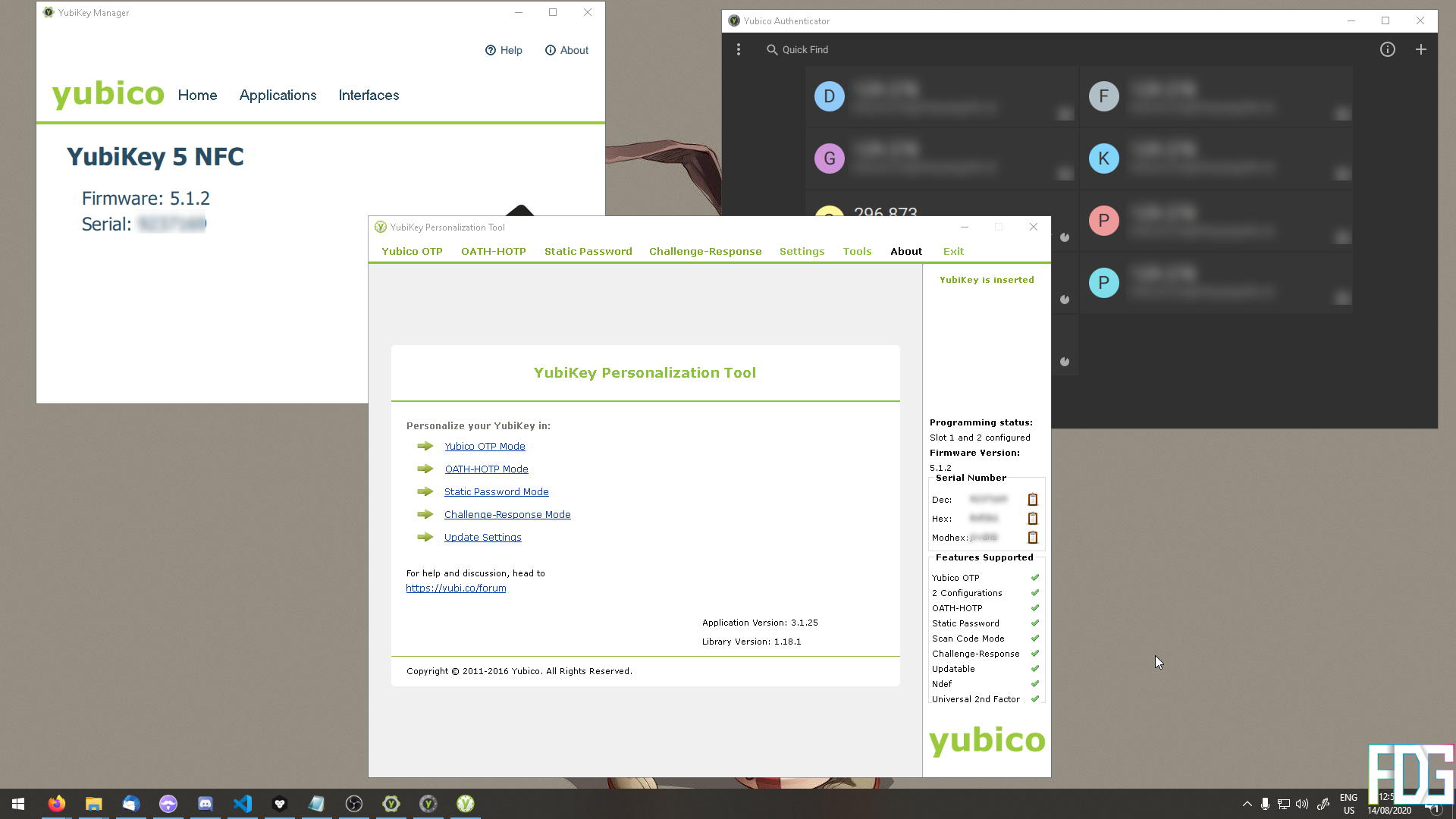Copy hex serial number to clipboard
The height and width of the screenshot is (819, 1456).
pos(1032,519)
